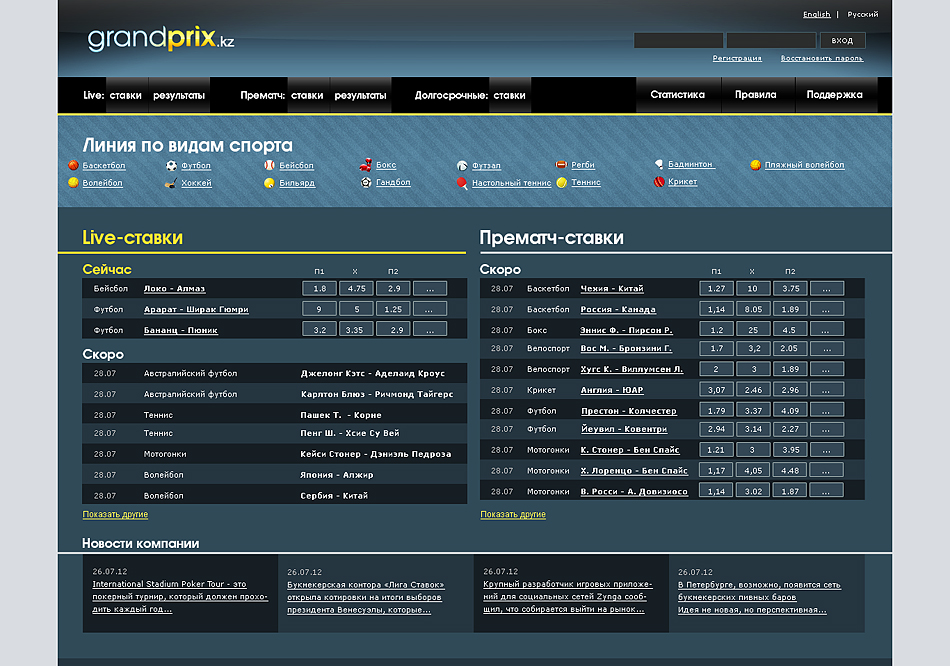Open the Поддержка menu tab
This screenshot has width=950, height=666.
pyautogui.click(x=834, y=95)
